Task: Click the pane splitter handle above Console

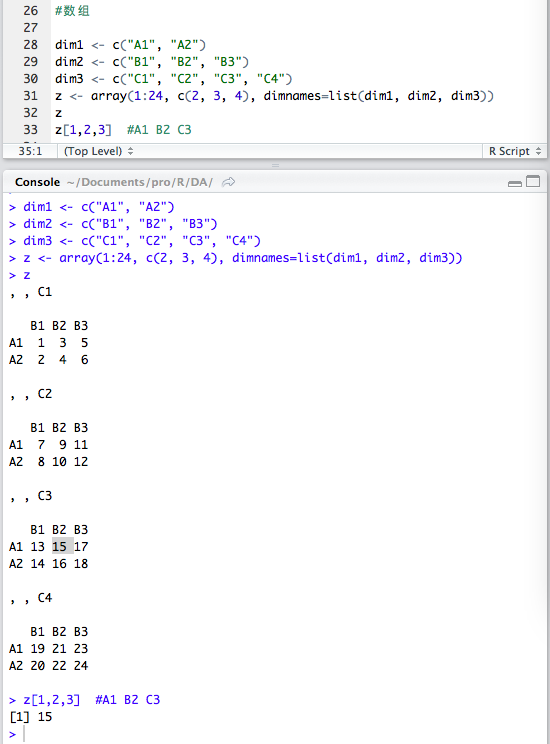Action: (275, 166)
